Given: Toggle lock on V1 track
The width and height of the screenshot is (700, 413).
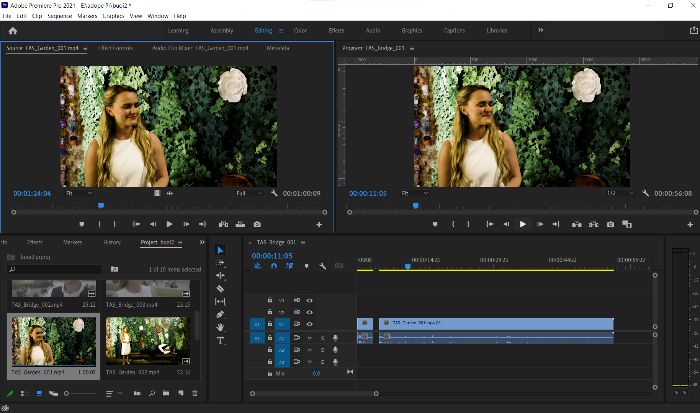Looking at the screenshot, I should tap(270, 324).
